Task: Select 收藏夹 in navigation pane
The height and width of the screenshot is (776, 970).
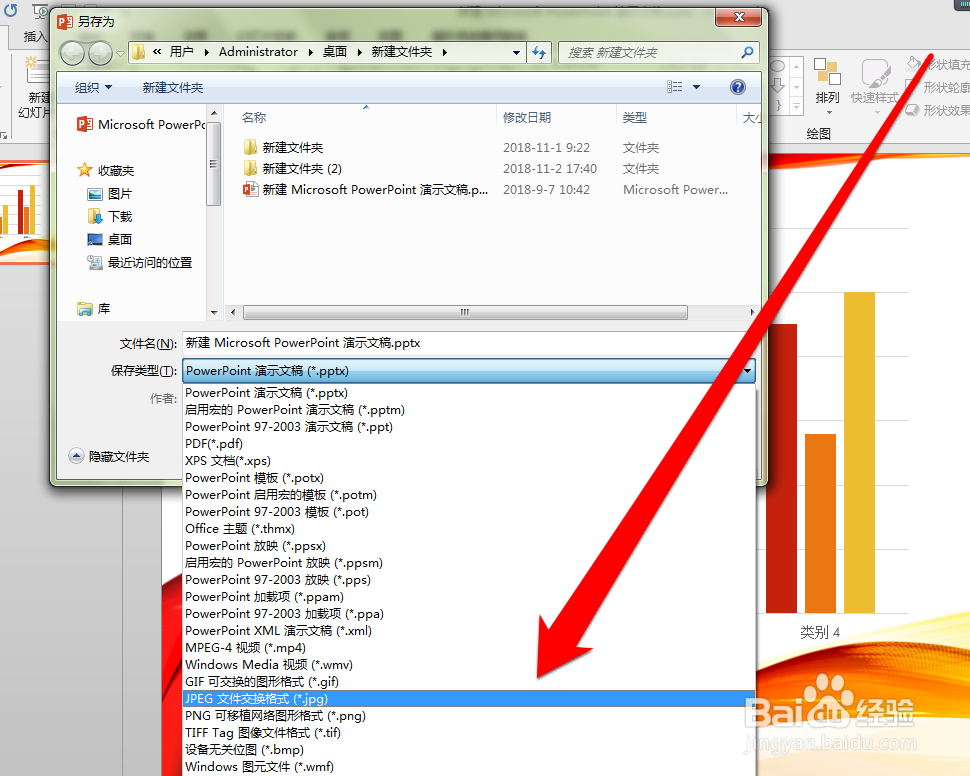Action: tap(106, 170)
